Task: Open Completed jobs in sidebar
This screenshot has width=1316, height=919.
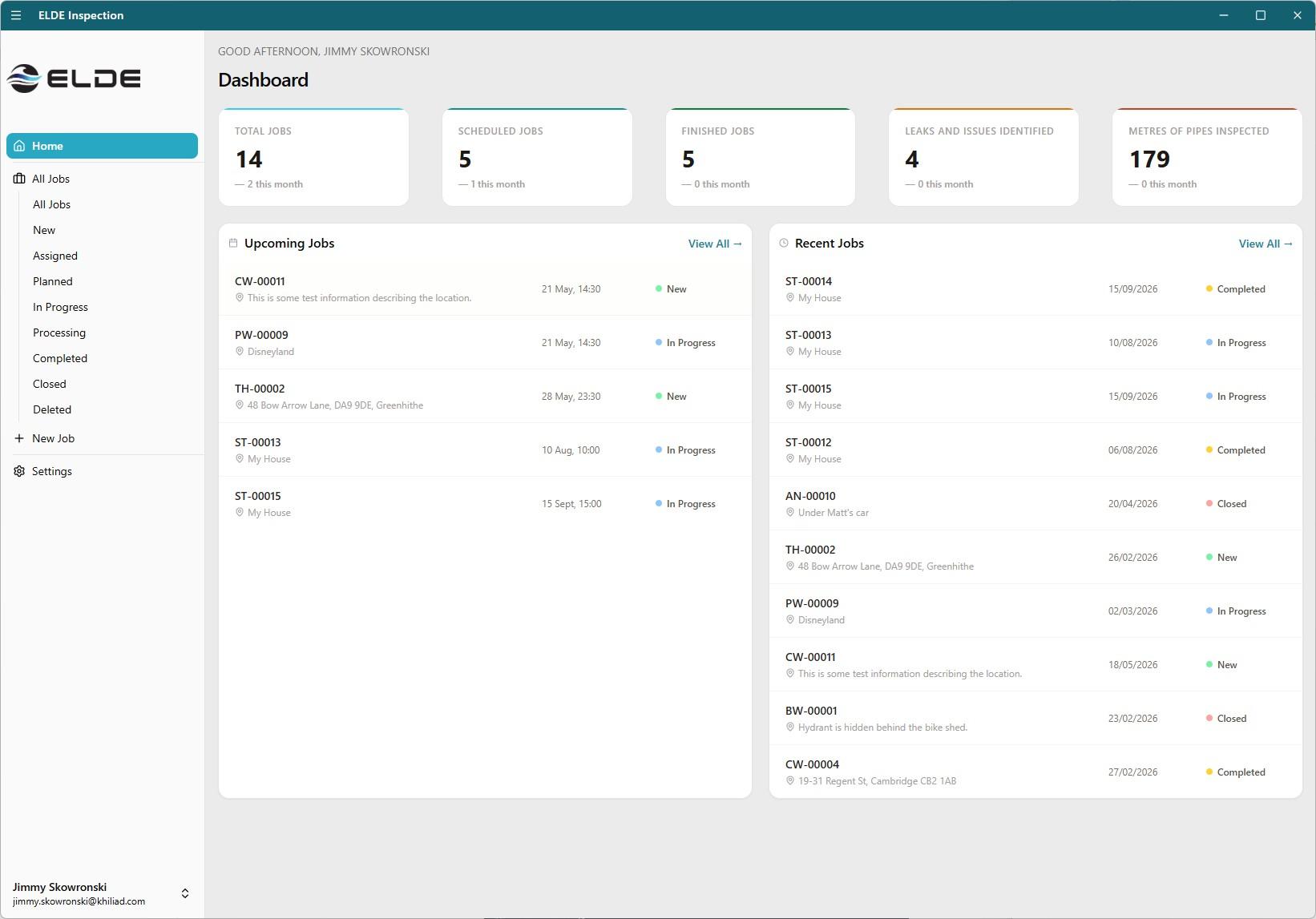Action: coord(60,358)
